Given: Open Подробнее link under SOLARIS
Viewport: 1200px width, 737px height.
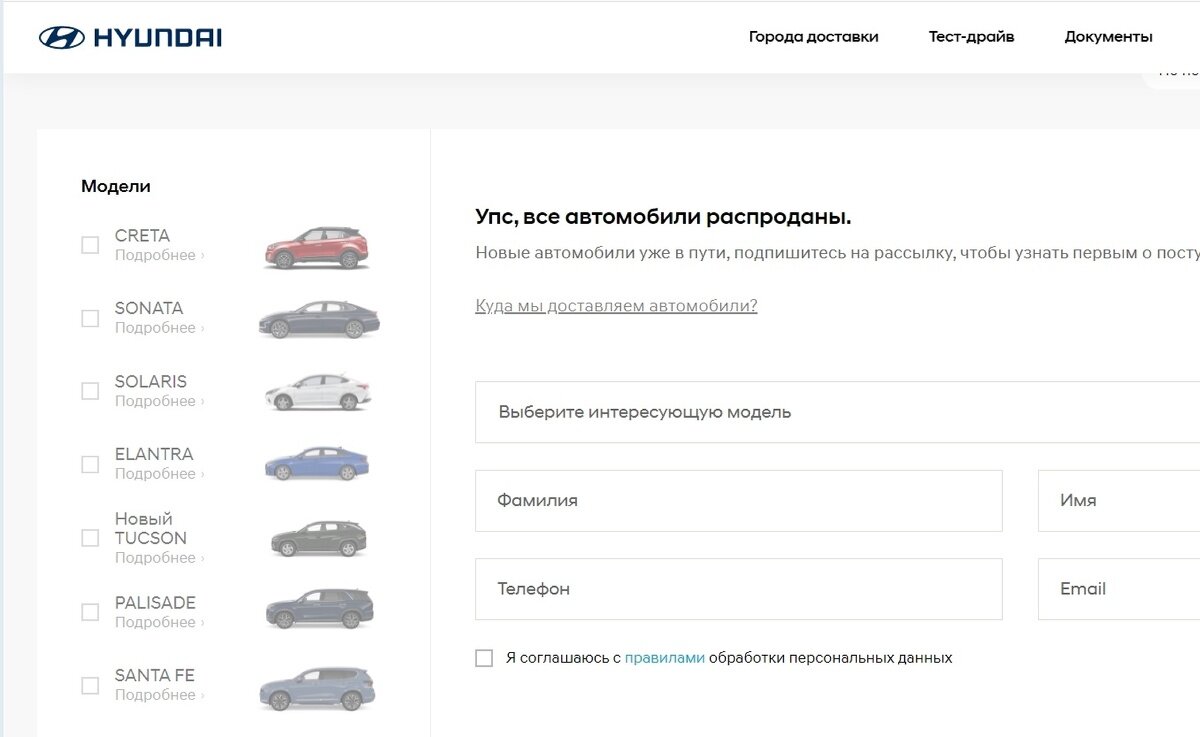Looking at the screenshot, I should tap(159, 401).
